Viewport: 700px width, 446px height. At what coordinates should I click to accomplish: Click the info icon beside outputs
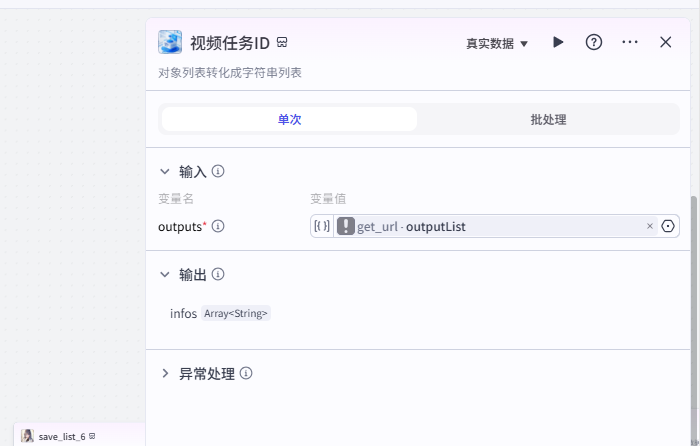218,226
